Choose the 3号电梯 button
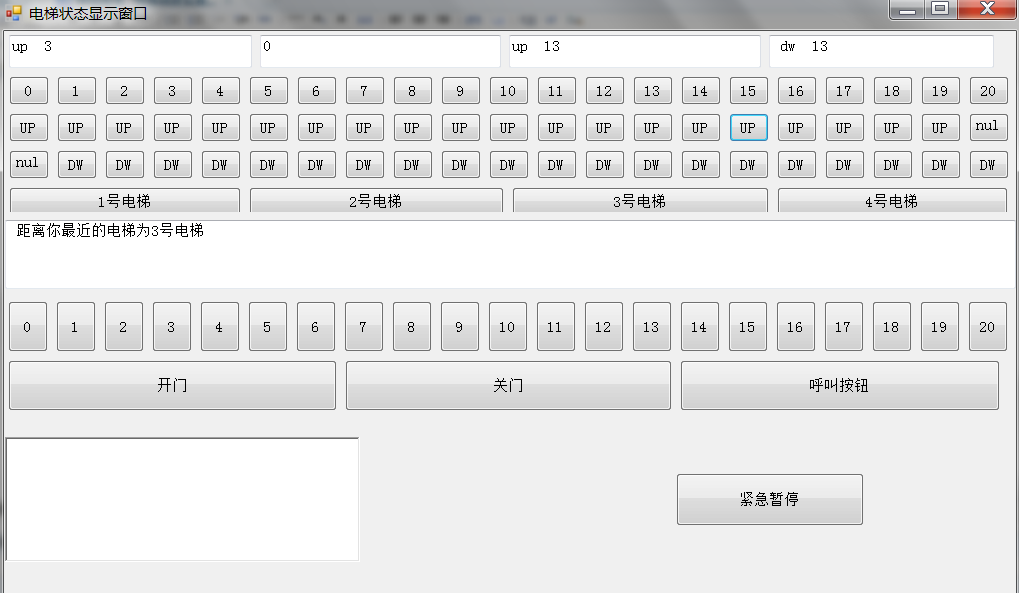This screenshot has width=1019, height=593. 640,201
